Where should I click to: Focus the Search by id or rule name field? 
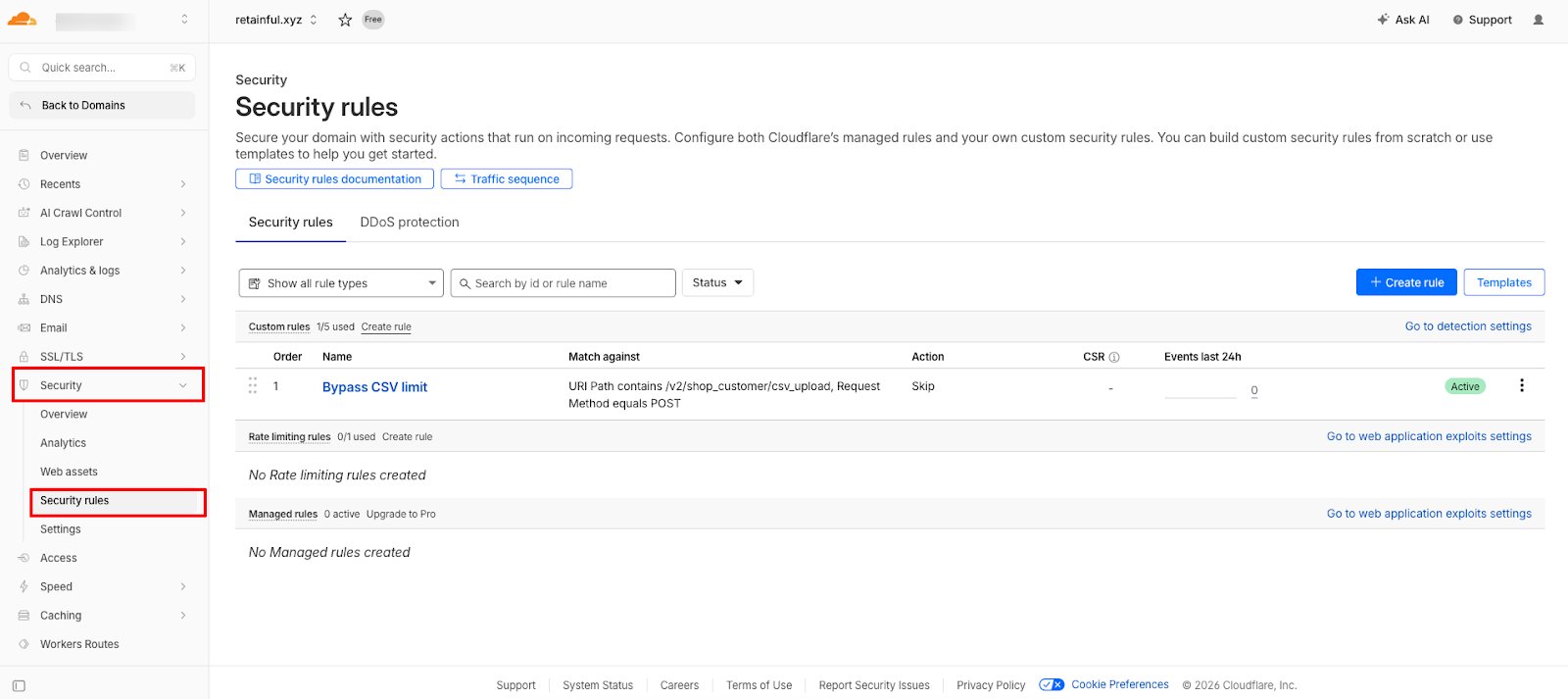(x=563, y=283)
